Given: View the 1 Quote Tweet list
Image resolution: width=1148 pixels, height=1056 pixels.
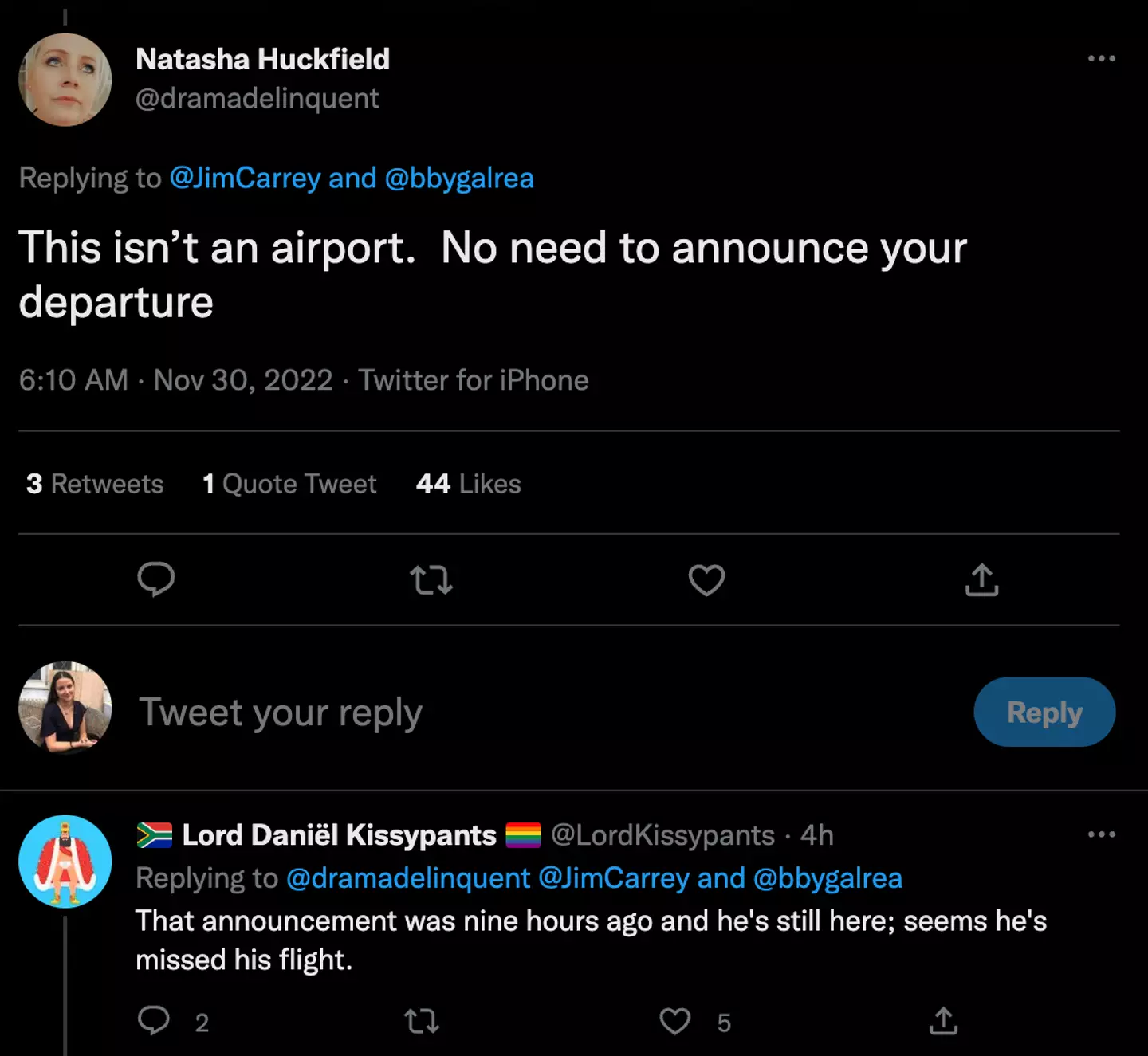Looking at the screenshot, I should click(x=289, y=484).
